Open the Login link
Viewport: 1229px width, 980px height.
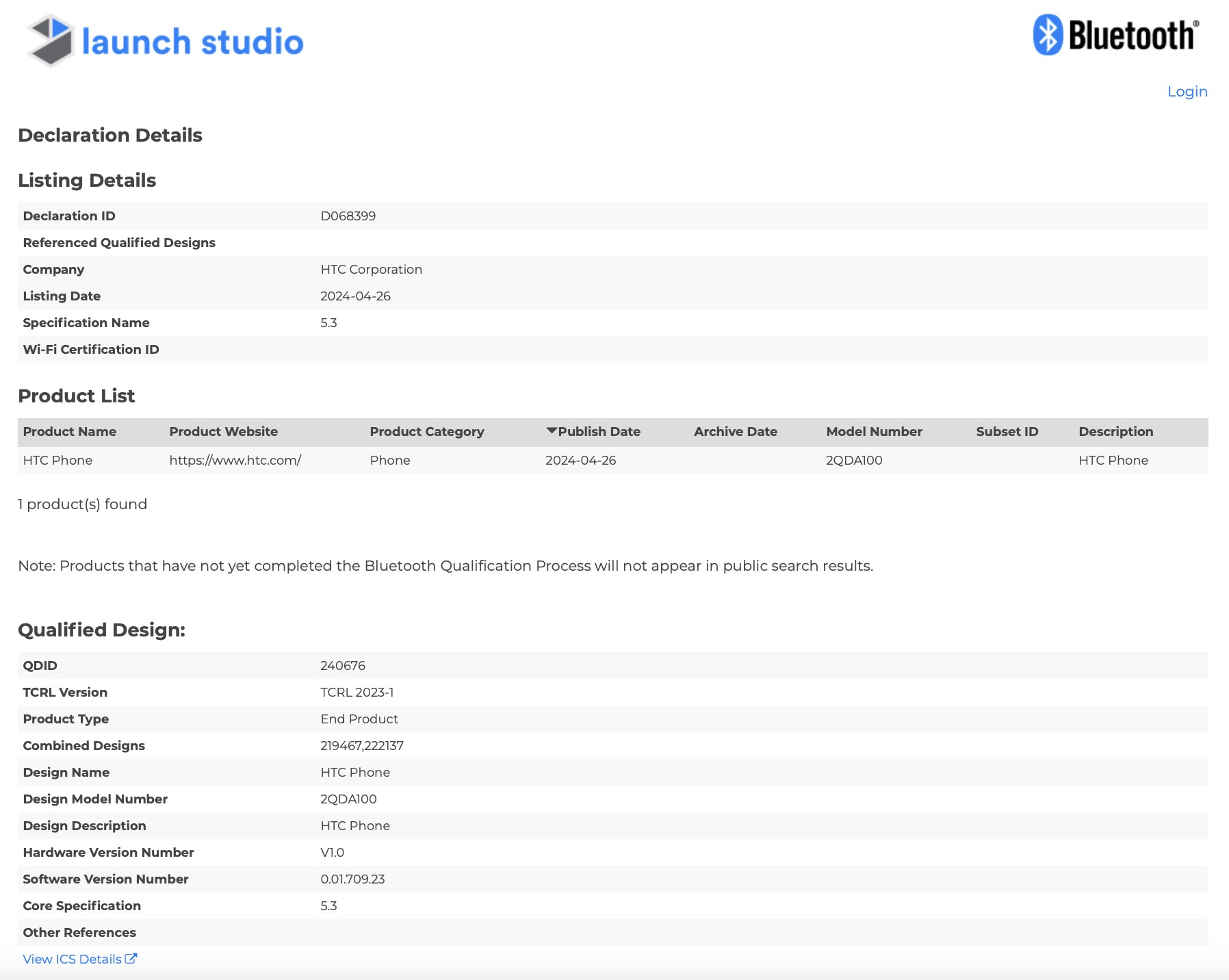pos(1187,92)
